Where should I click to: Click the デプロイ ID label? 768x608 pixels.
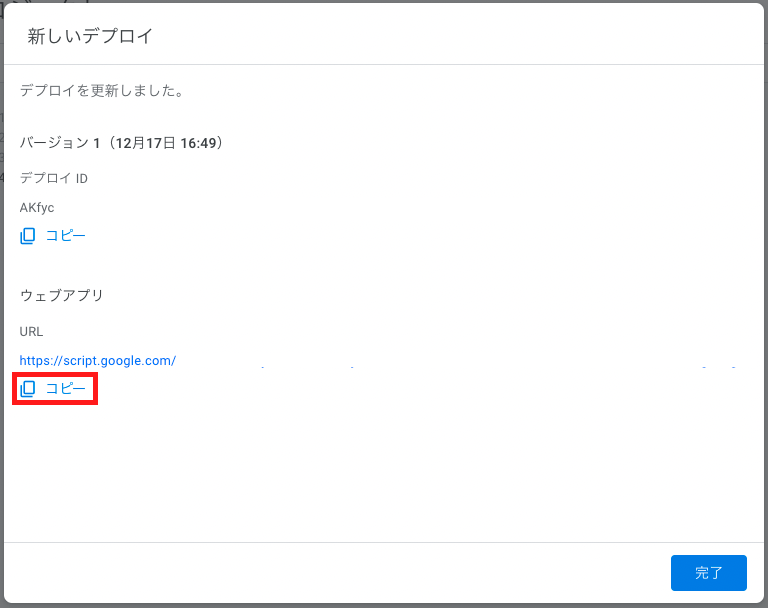(x=53, y=178)
